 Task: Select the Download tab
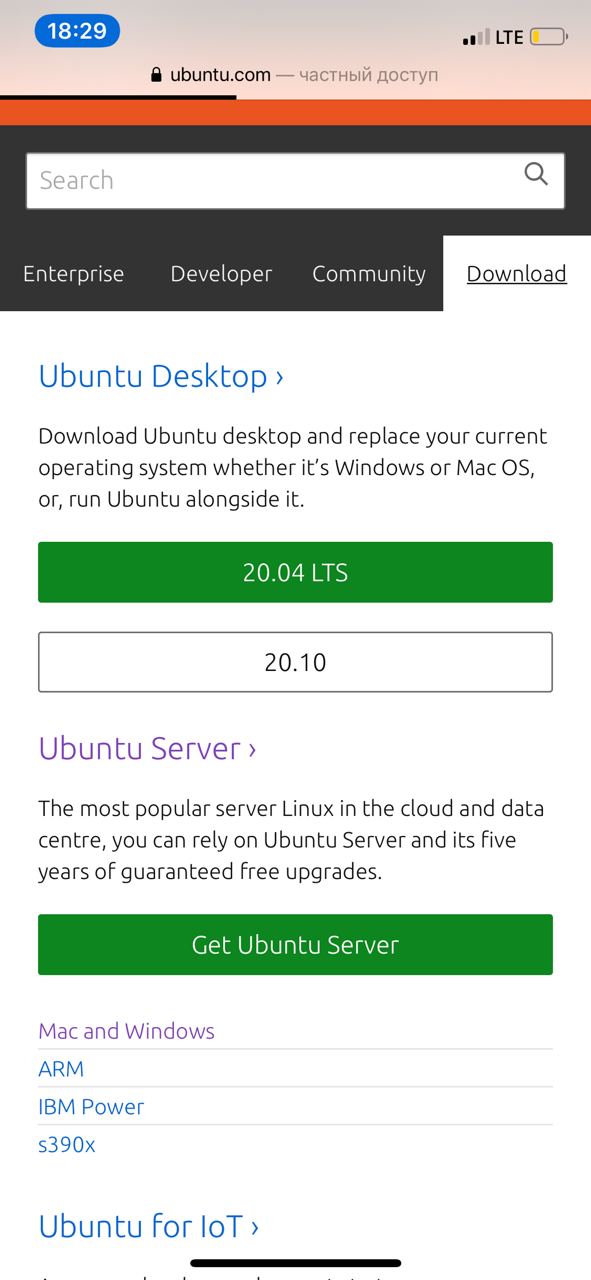coord(517,274)
